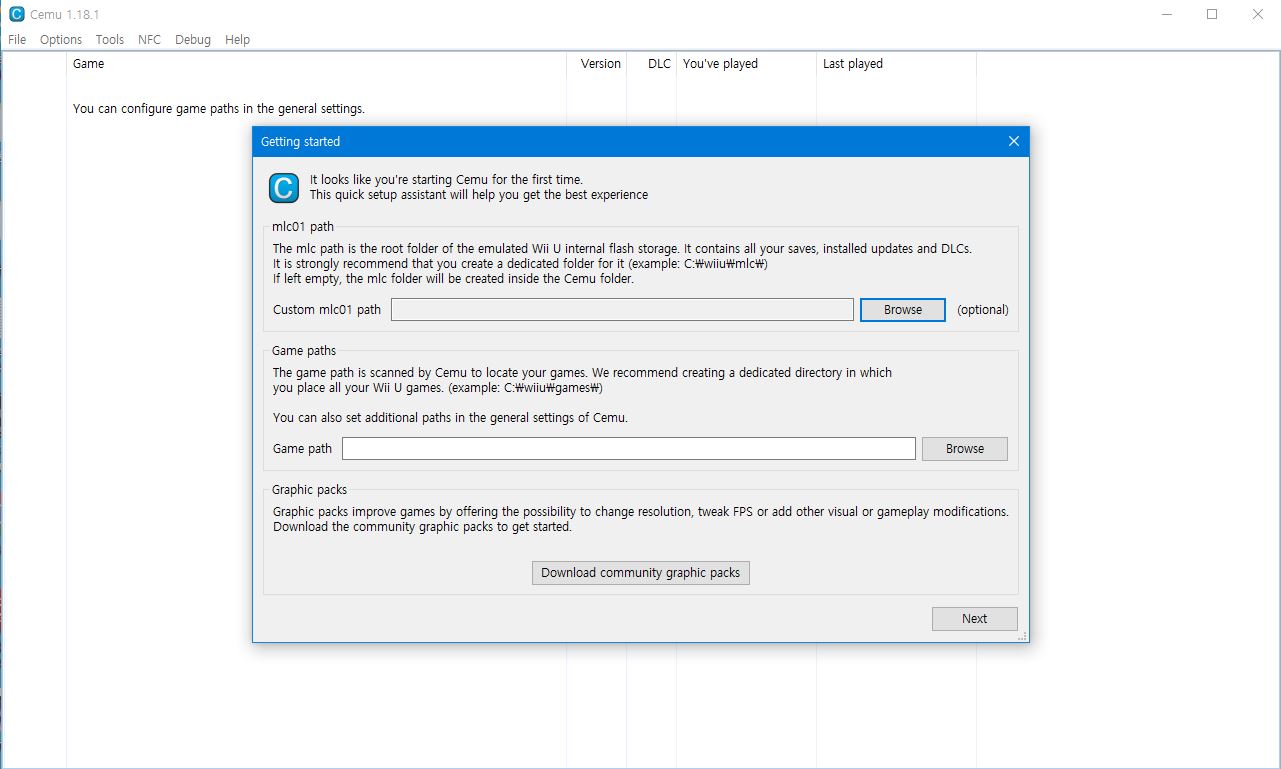This screenshot has height=769, width=1281.
Task: Download community graphic packs
Action: [x=641, y=573]
